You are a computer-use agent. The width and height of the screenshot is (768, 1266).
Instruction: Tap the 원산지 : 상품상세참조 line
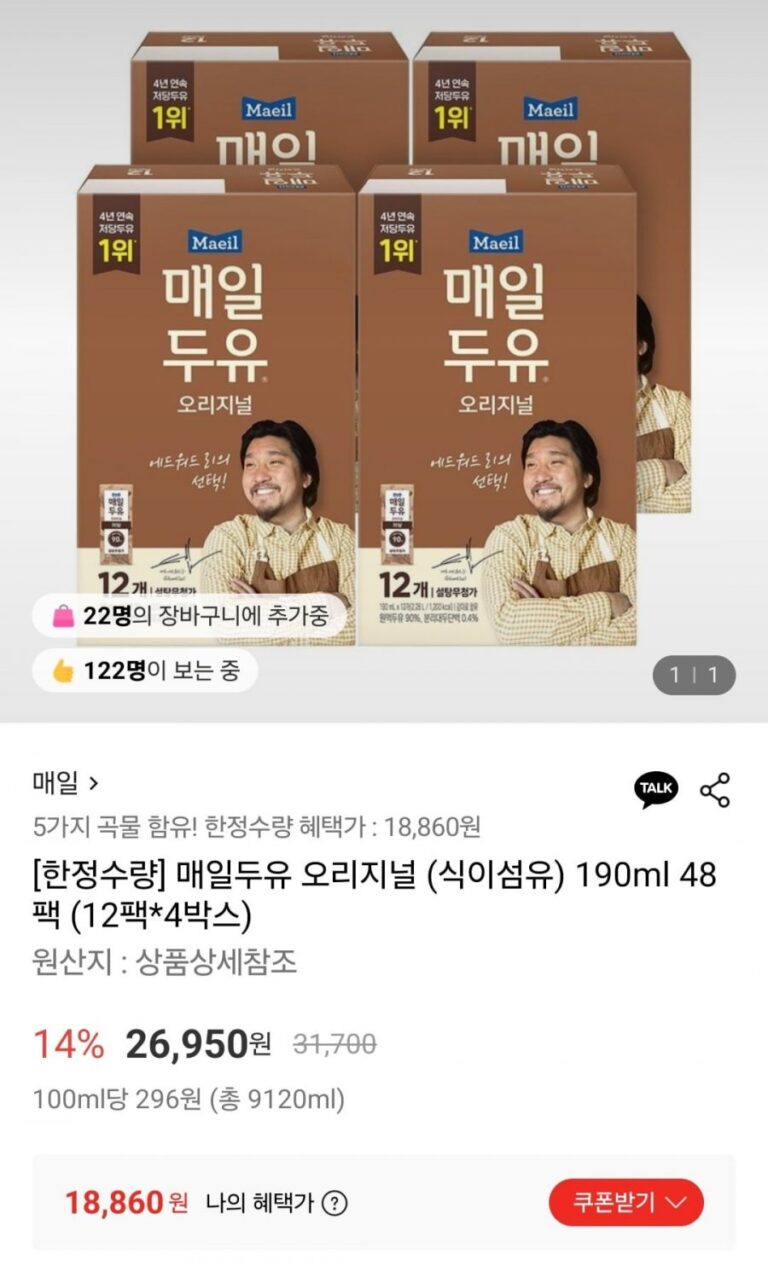[x=165, y=962]
